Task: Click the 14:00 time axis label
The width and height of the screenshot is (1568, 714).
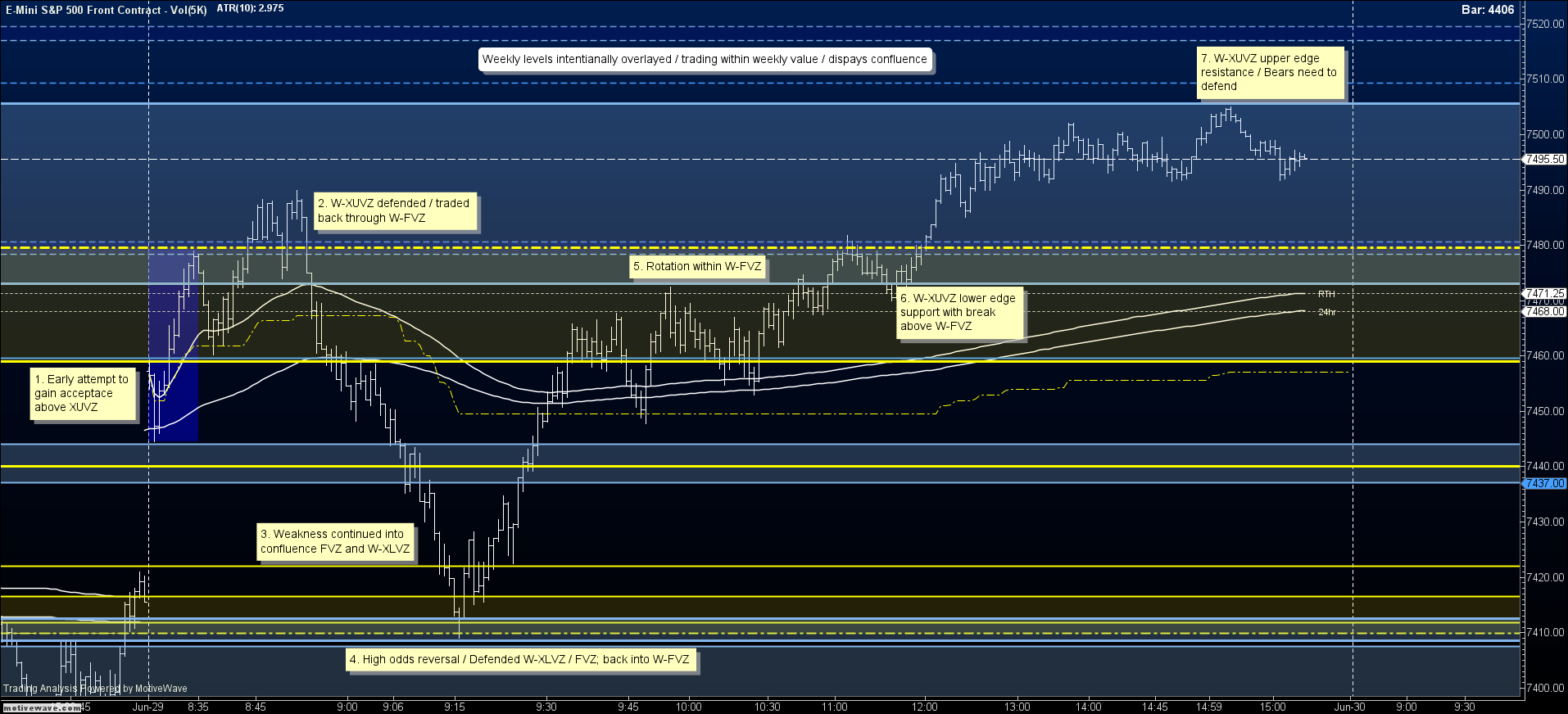Action: click(1089, 707)
